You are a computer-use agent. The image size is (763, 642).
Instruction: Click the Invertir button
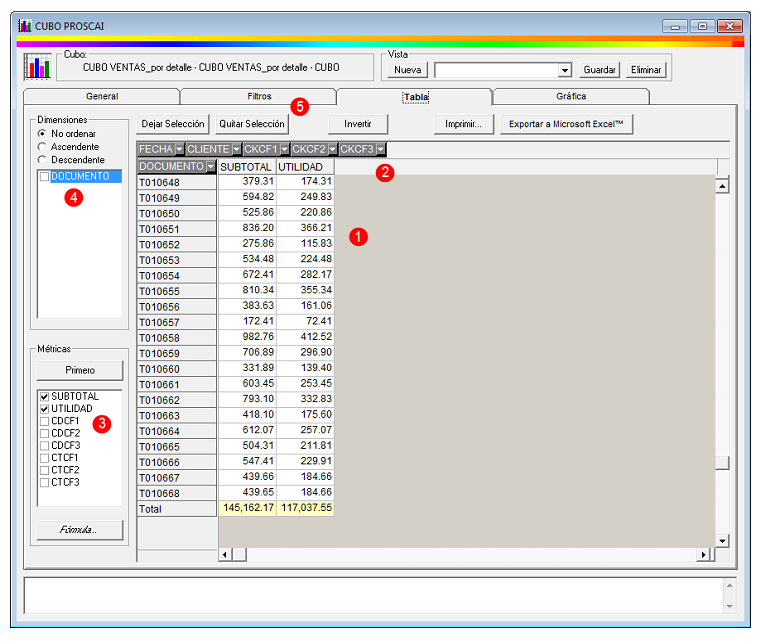click(x=358, y=124)
